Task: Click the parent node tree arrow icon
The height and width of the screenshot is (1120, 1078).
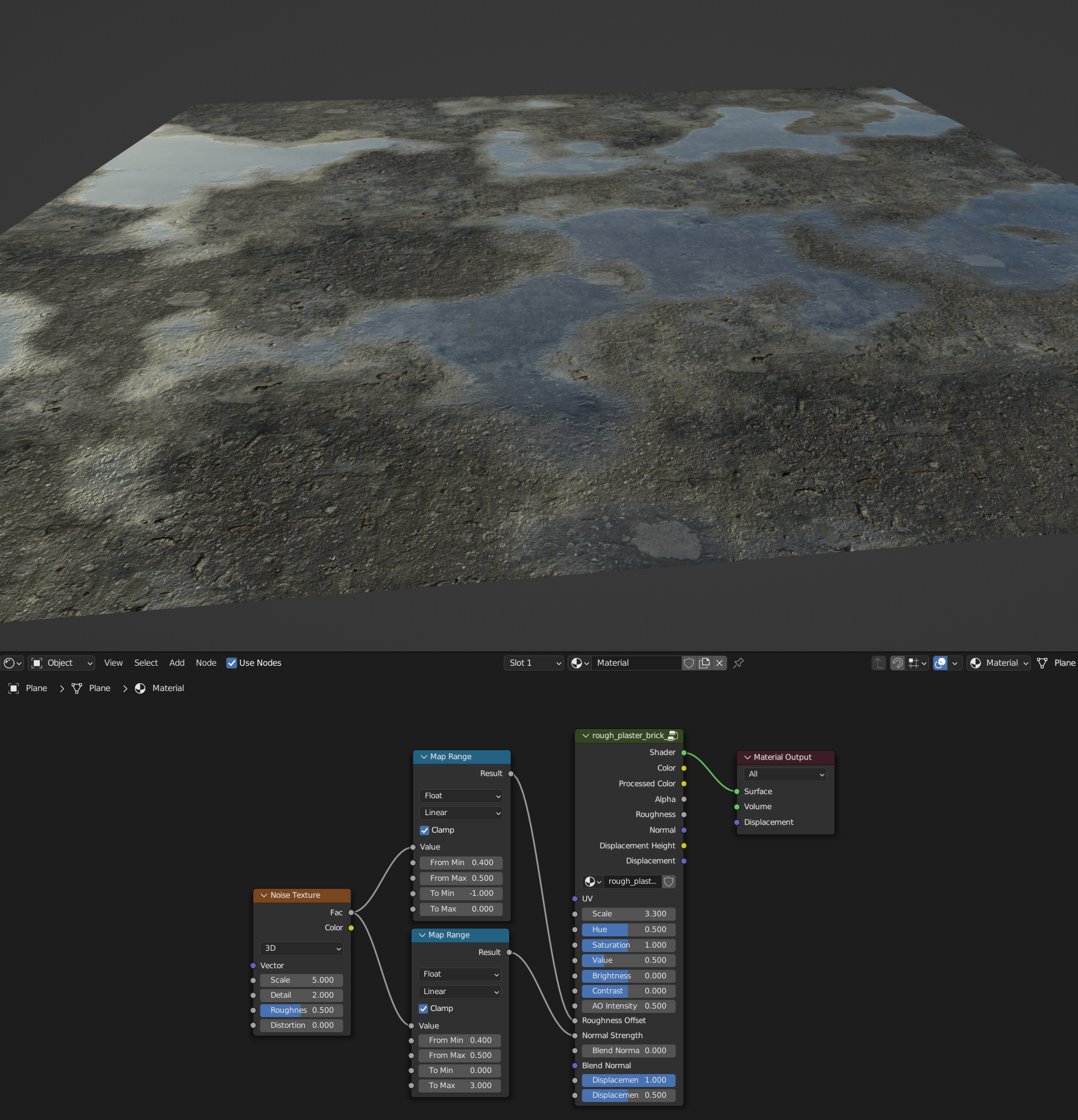Action: [879, 663]
